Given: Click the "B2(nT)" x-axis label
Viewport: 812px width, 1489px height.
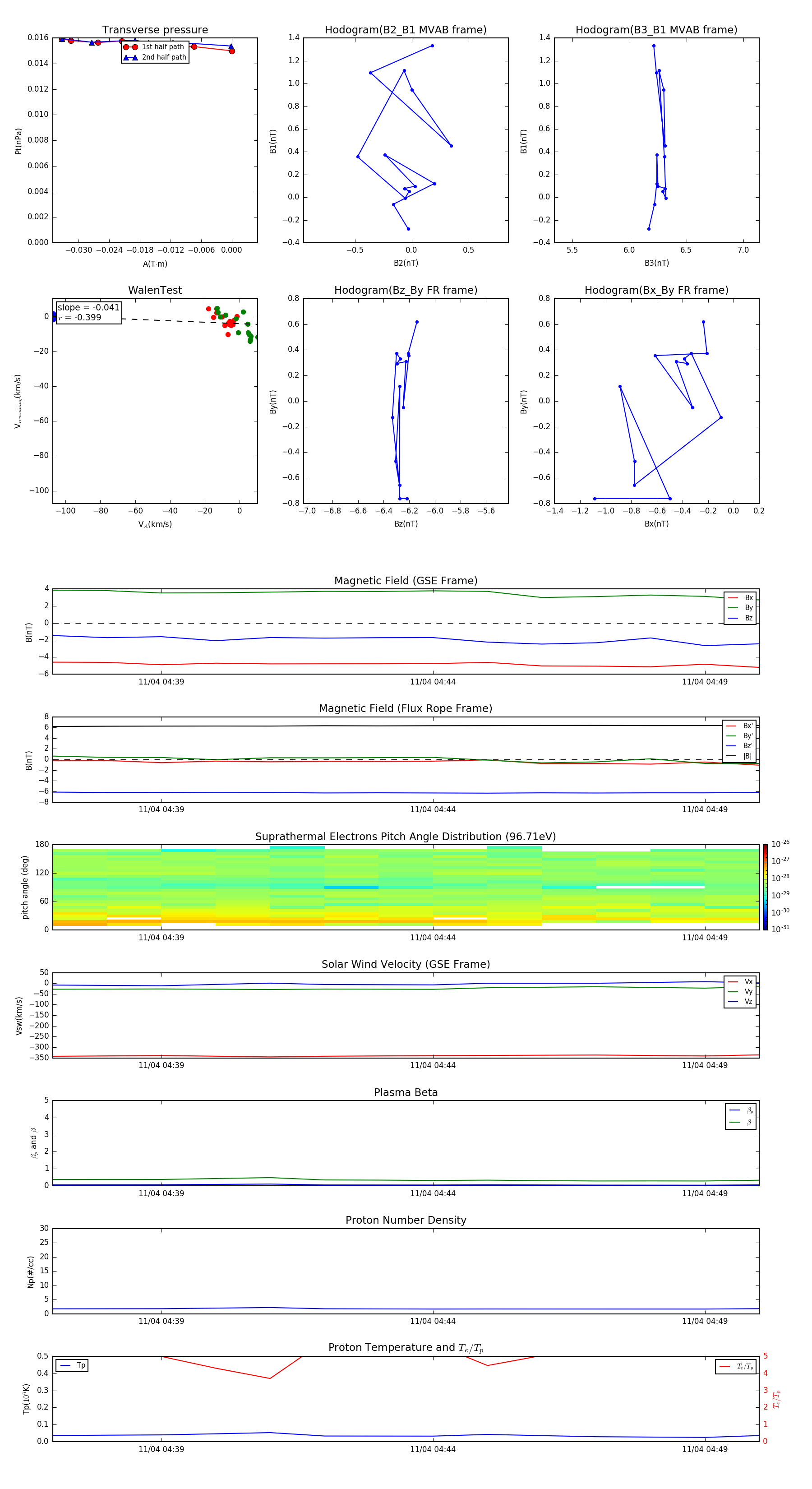Looking at the screenshot, I should tap(406, 263).
